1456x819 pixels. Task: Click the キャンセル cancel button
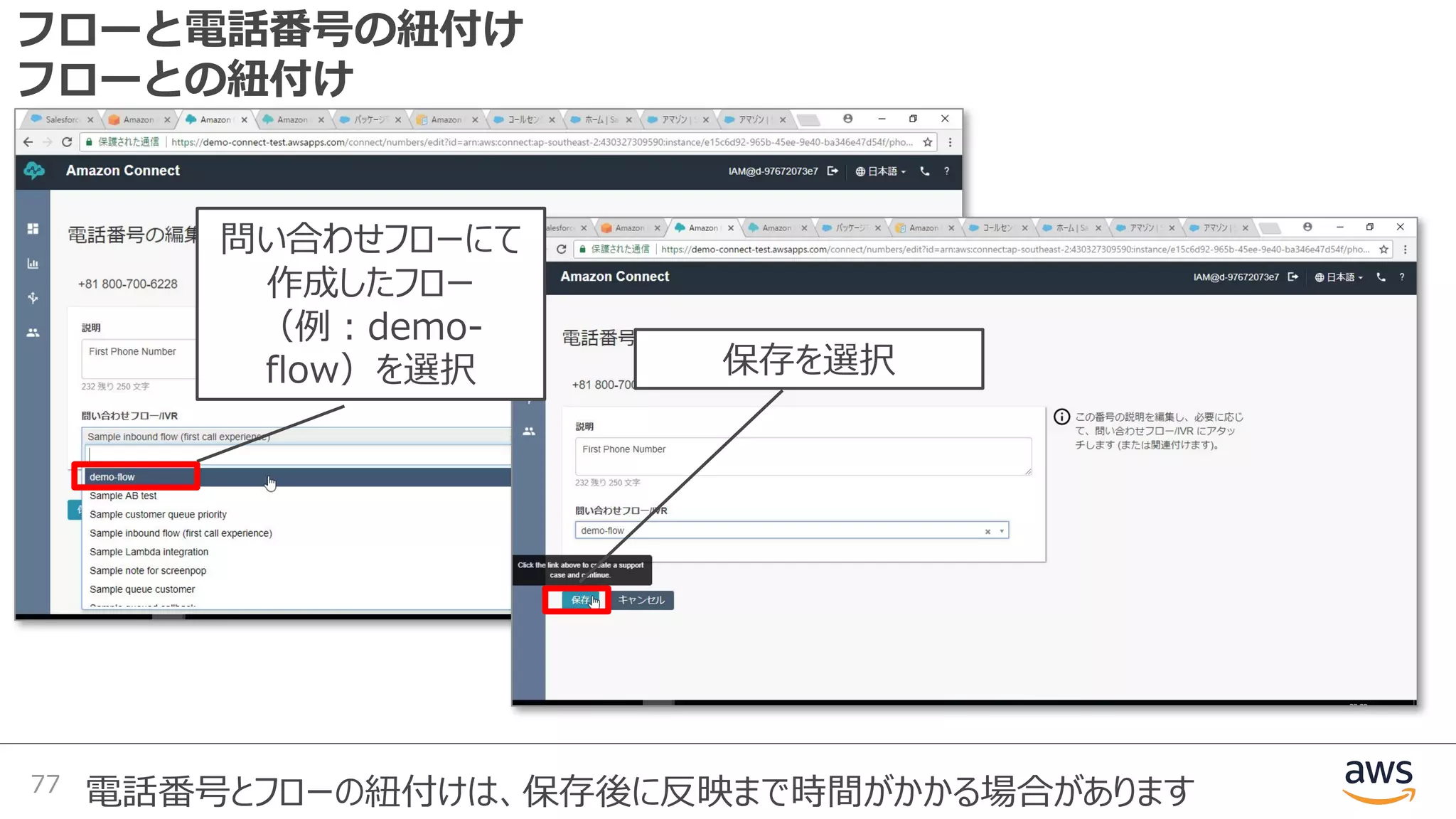coord(641,600)
